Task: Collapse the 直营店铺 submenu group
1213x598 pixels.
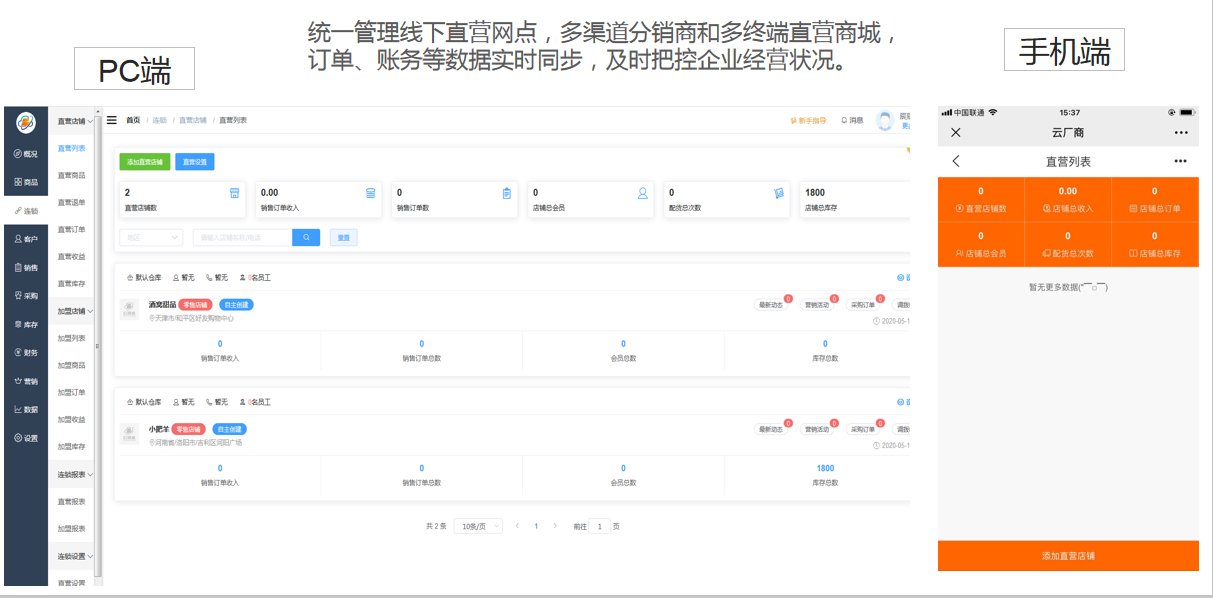Action: coord(76,121)
